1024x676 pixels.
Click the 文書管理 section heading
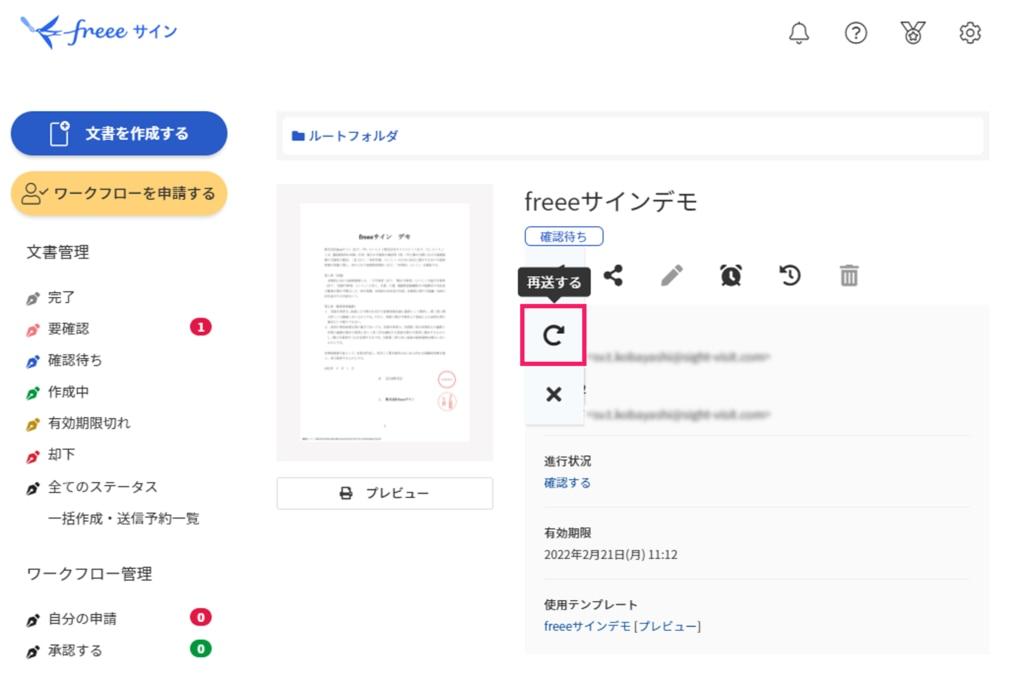pos(57,252)
